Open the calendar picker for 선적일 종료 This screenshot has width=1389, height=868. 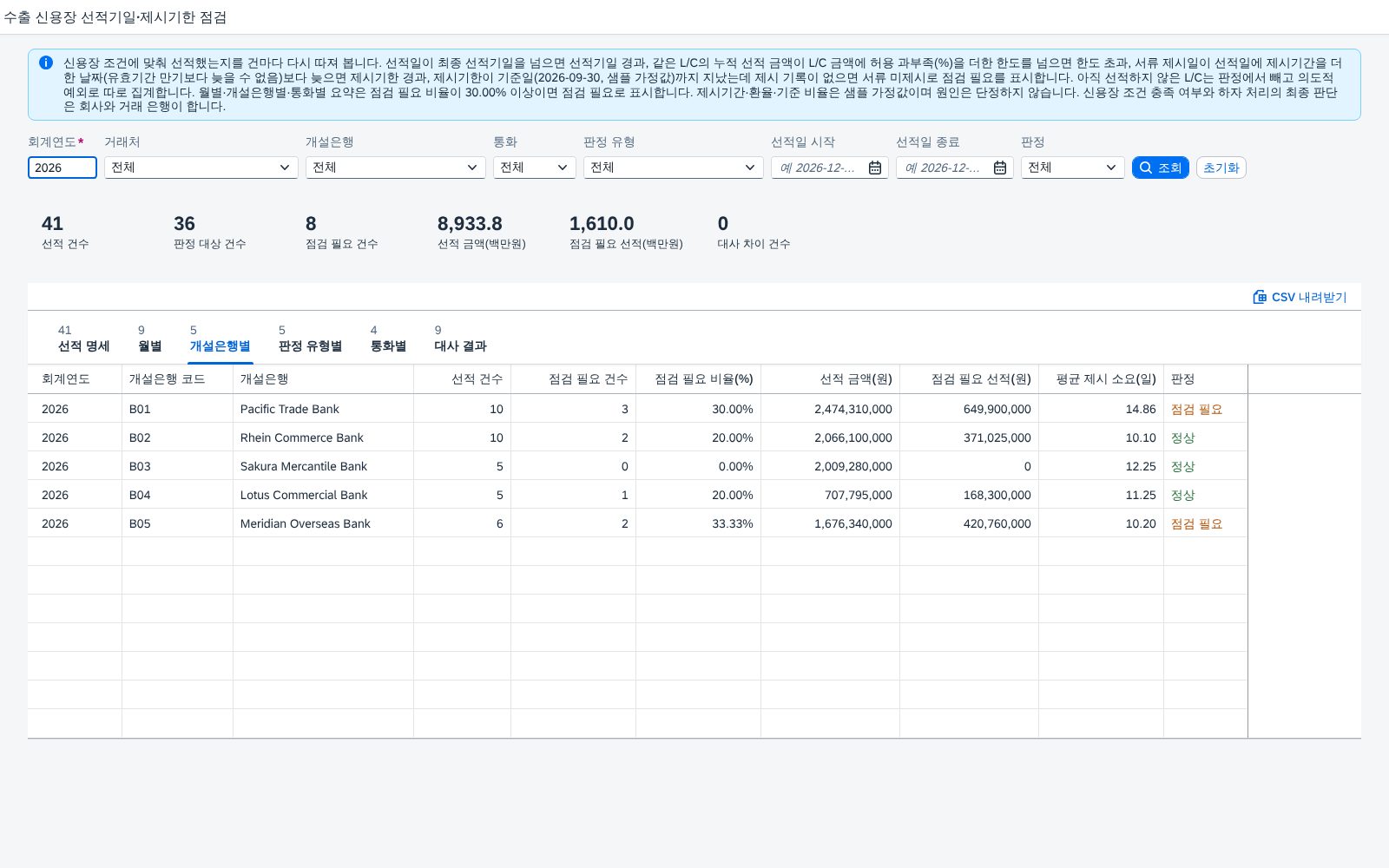tap(1000, 168)
